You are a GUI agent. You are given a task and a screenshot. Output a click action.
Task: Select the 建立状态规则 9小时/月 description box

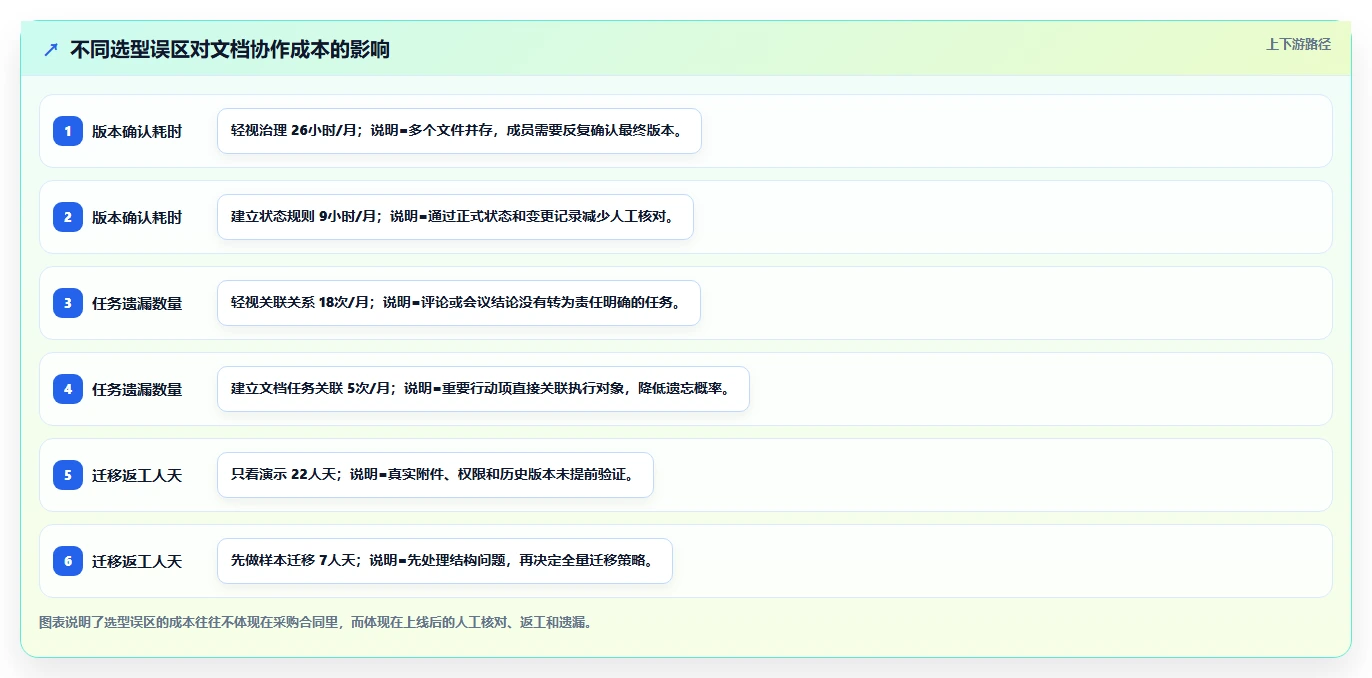pos(455,217)
